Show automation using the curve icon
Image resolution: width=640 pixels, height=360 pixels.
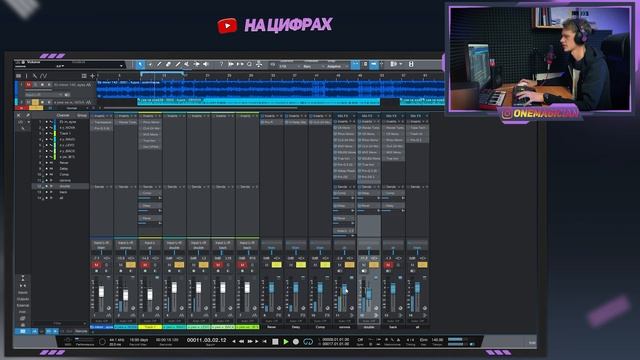coord(43,76)
